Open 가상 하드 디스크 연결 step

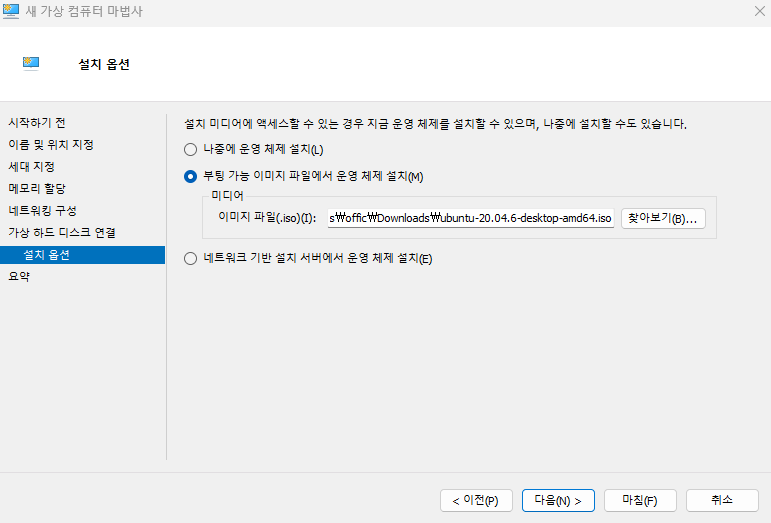(x=61, y=232)
